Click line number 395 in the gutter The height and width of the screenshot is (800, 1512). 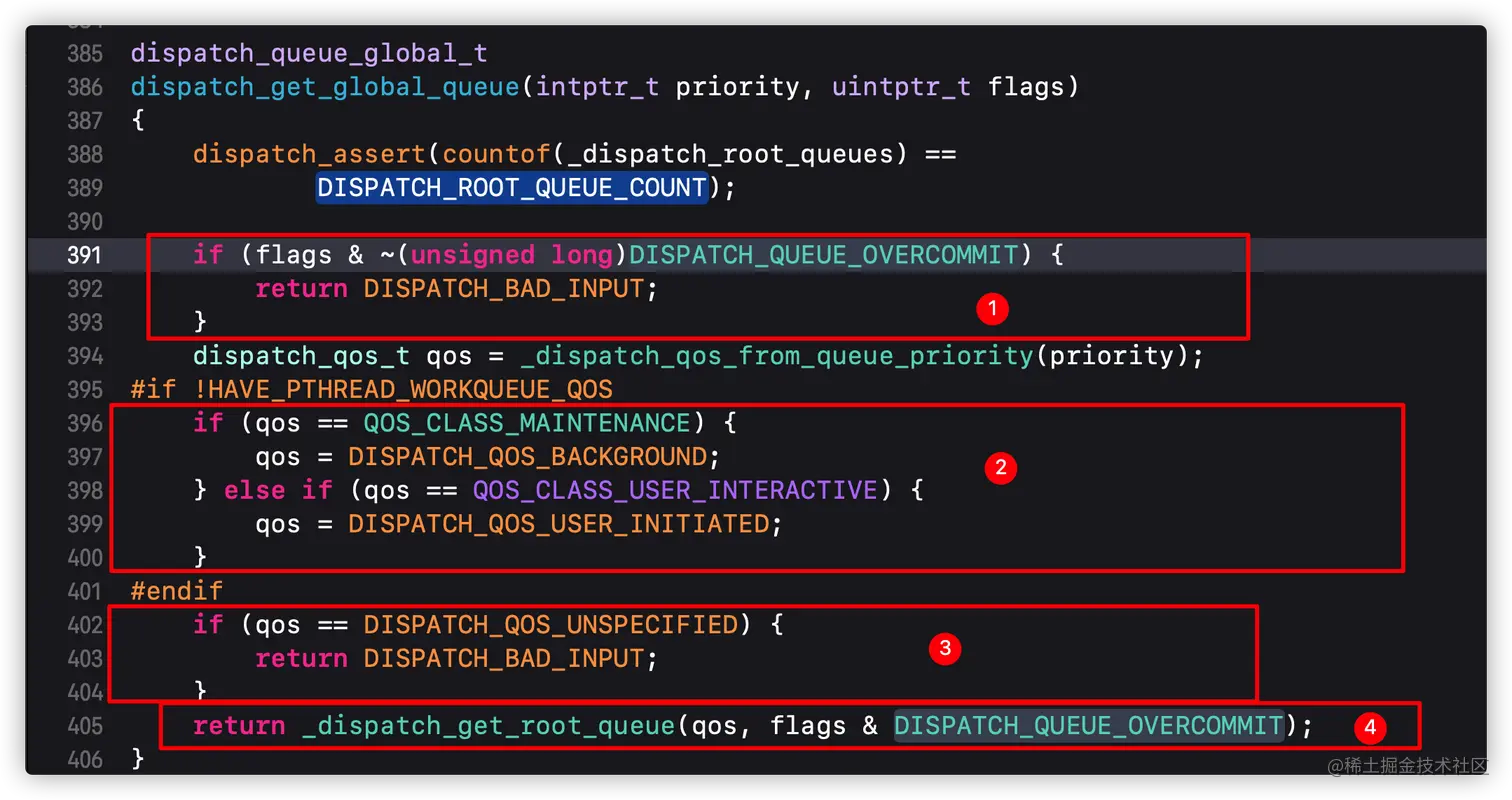pos(85,389)
